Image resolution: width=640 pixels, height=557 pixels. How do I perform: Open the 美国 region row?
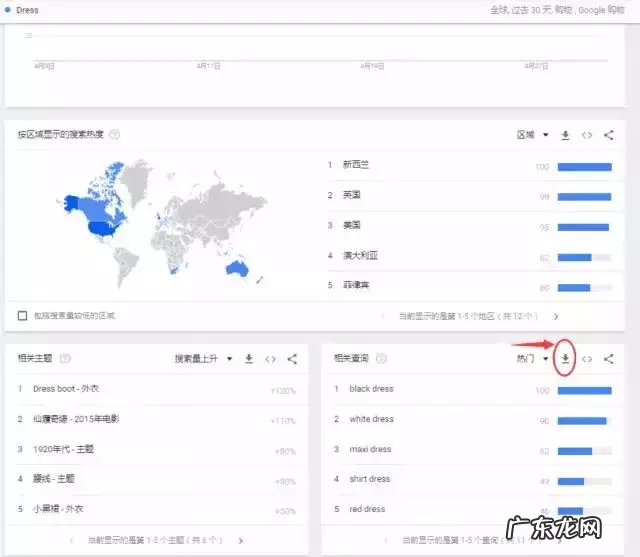click(476, 226)
